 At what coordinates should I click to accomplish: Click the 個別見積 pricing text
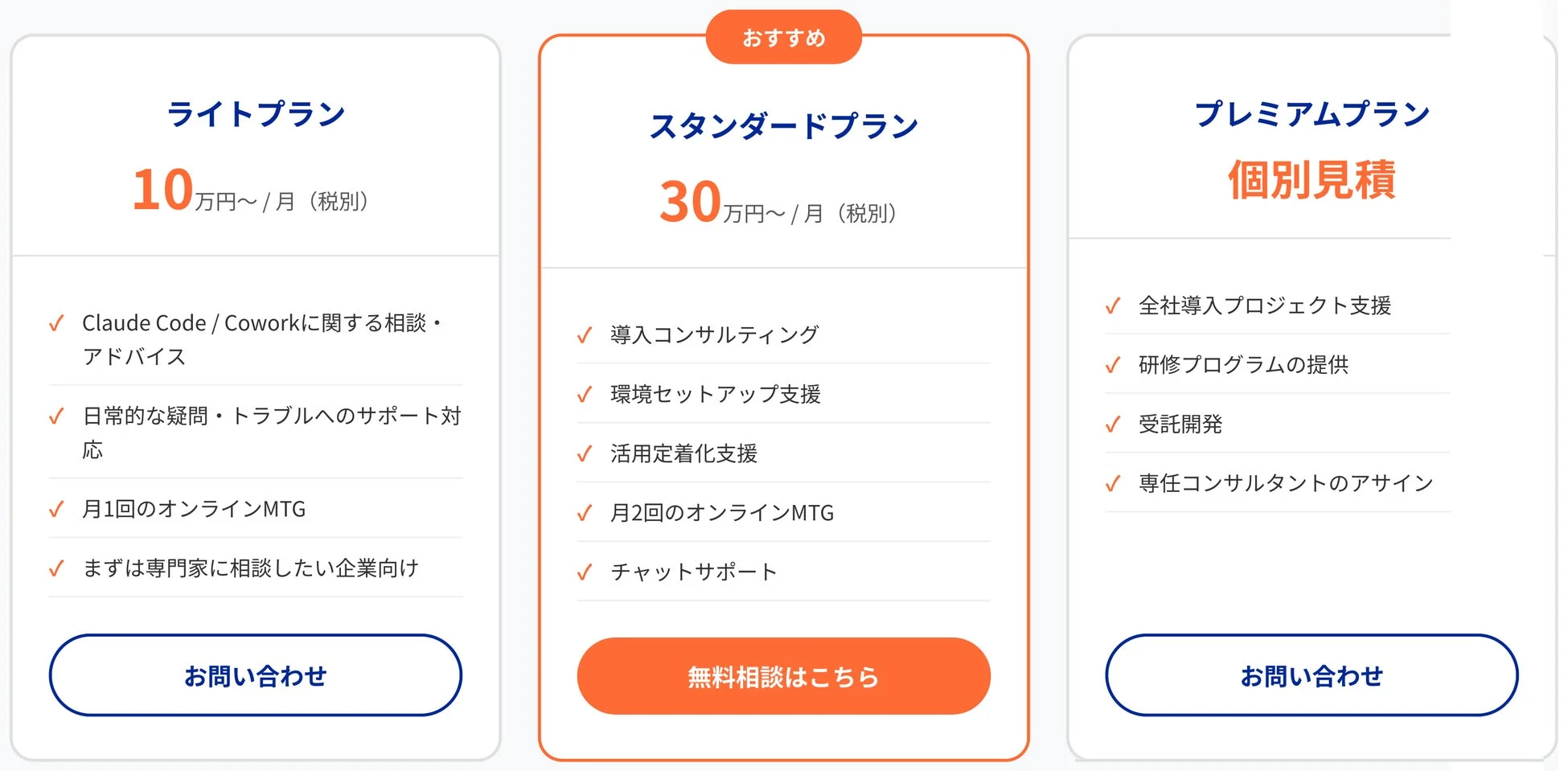1312,180
